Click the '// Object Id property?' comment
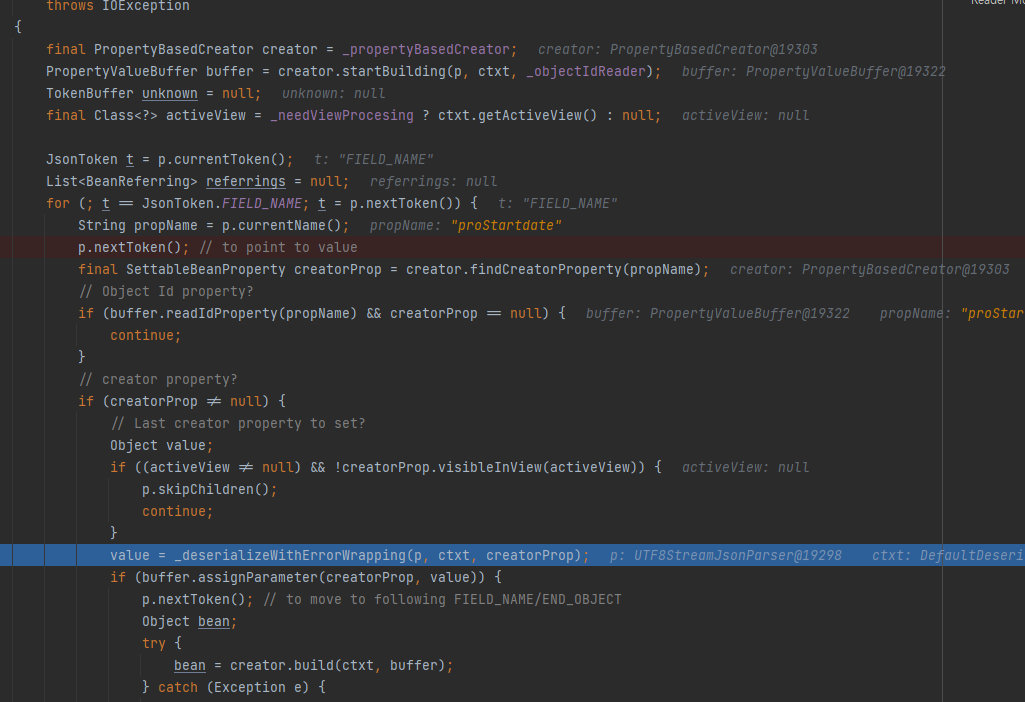Screen dimensions: 1025x702 [x=165, y=292]
